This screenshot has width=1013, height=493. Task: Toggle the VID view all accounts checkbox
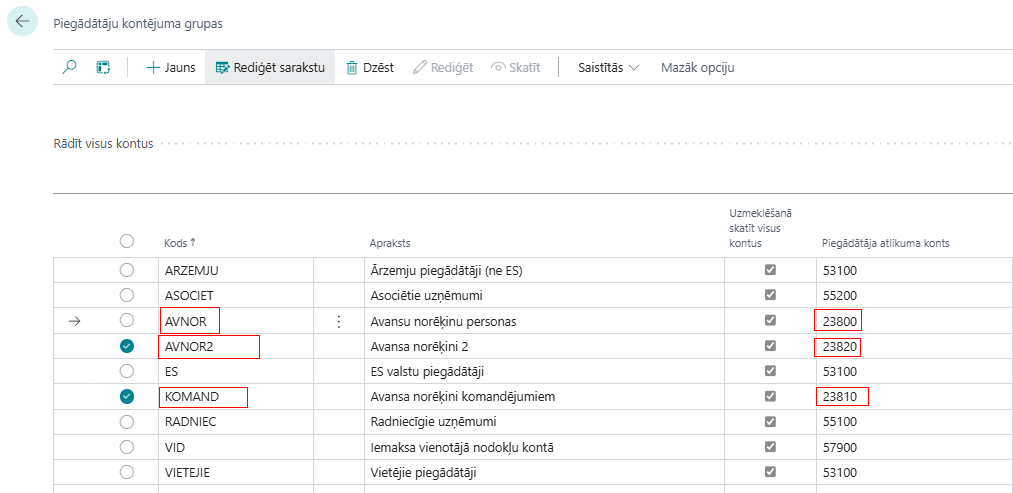click(769, 447)
